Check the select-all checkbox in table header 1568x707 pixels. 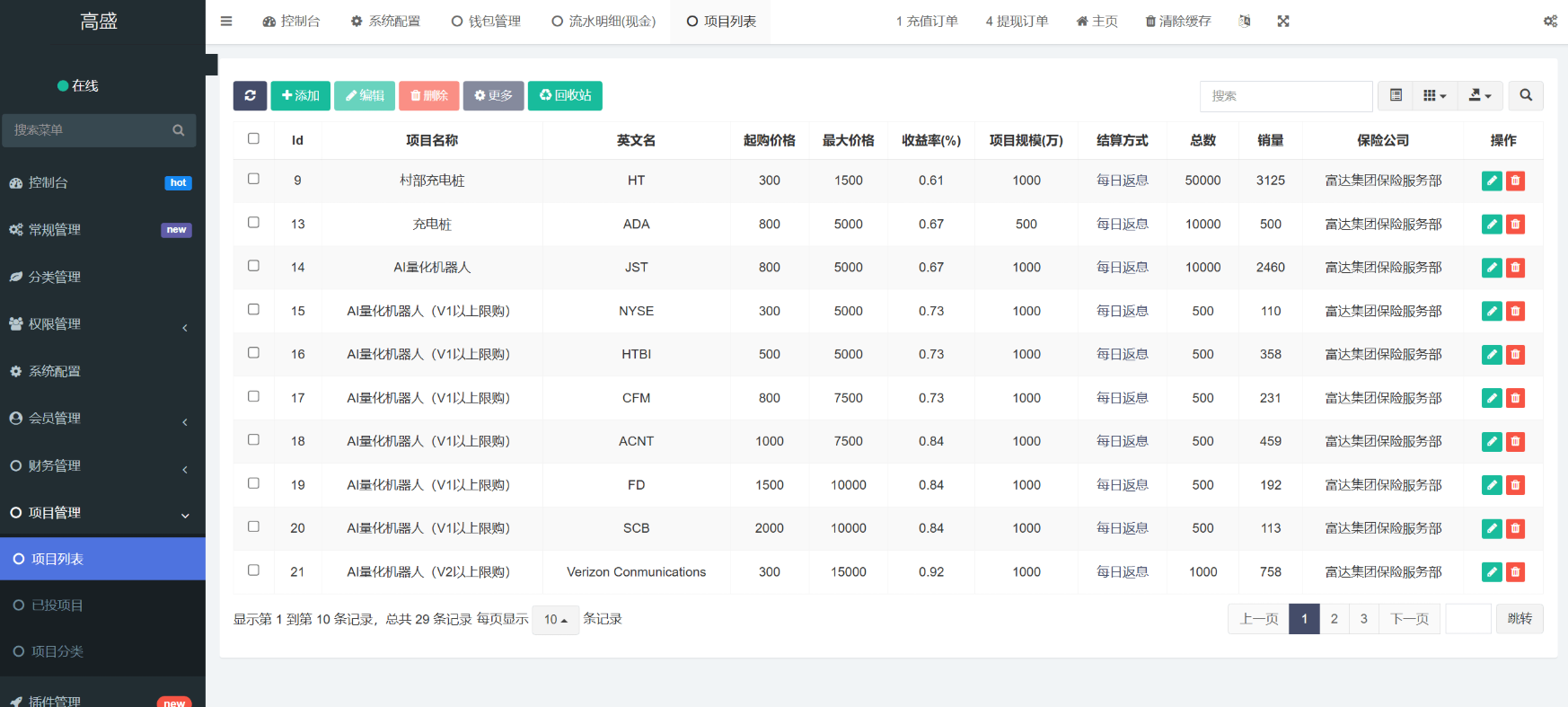click(x=253, y=139)
